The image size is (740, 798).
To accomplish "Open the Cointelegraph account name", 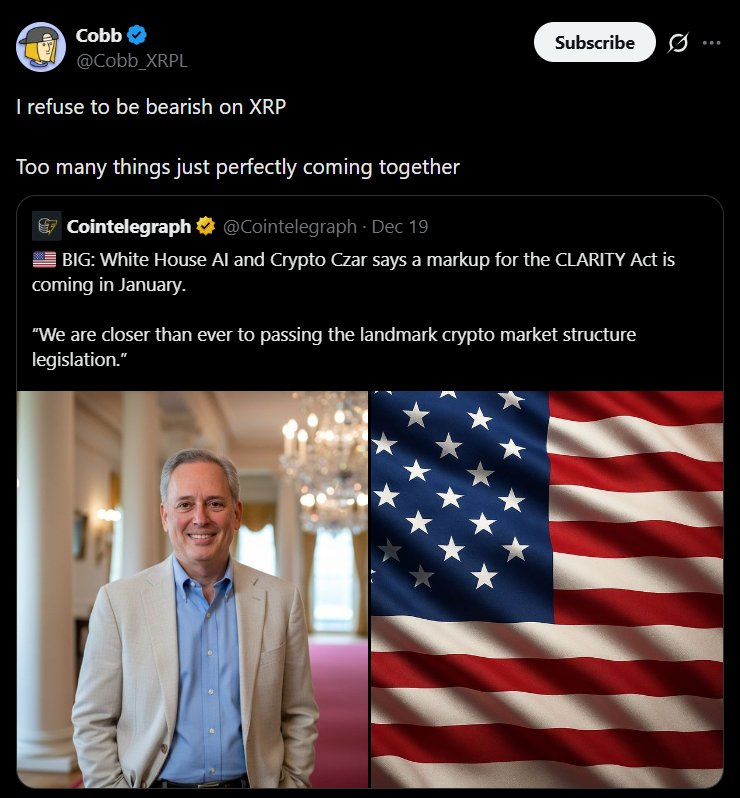I will click(x=128, y=227).
